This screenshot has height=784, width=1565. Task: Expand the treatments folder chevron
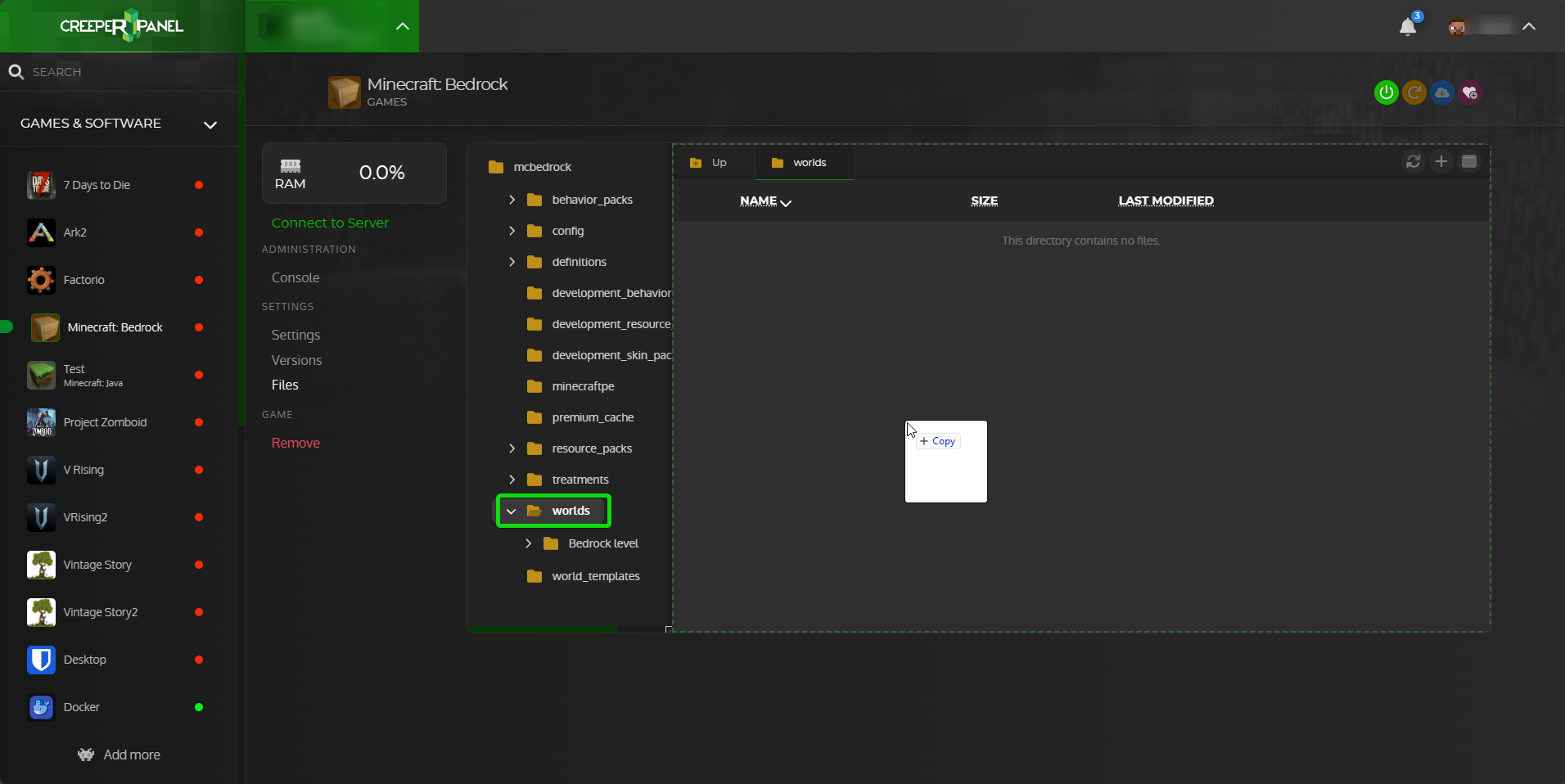(512, 480)
